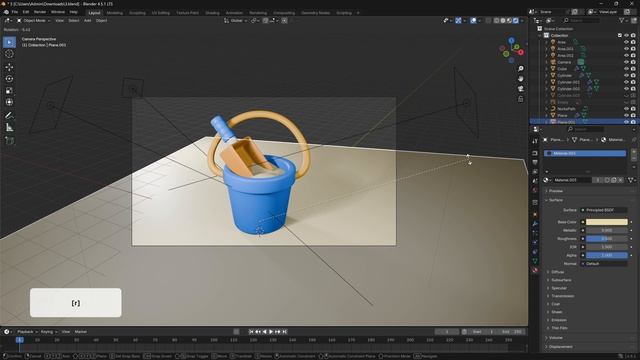Viewport: 640px width, 360px height.
Task: Open the Render properties tab icon
Action: point(535,153)
